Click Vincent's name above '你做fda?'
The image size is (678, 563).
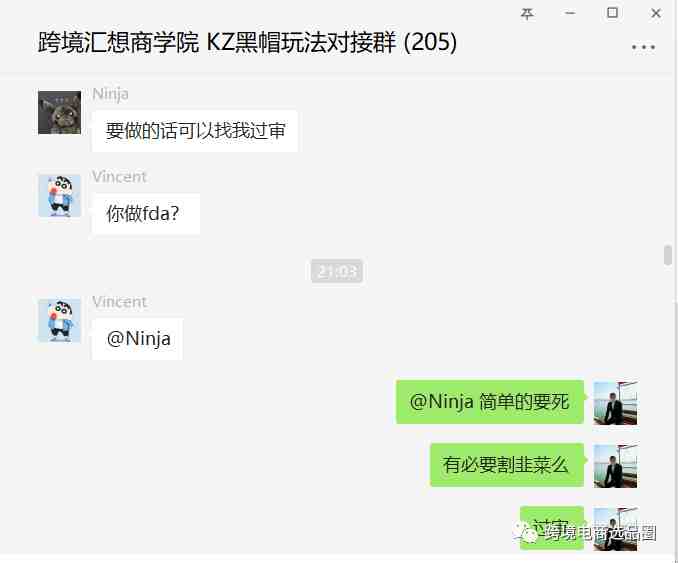[119, 176]
